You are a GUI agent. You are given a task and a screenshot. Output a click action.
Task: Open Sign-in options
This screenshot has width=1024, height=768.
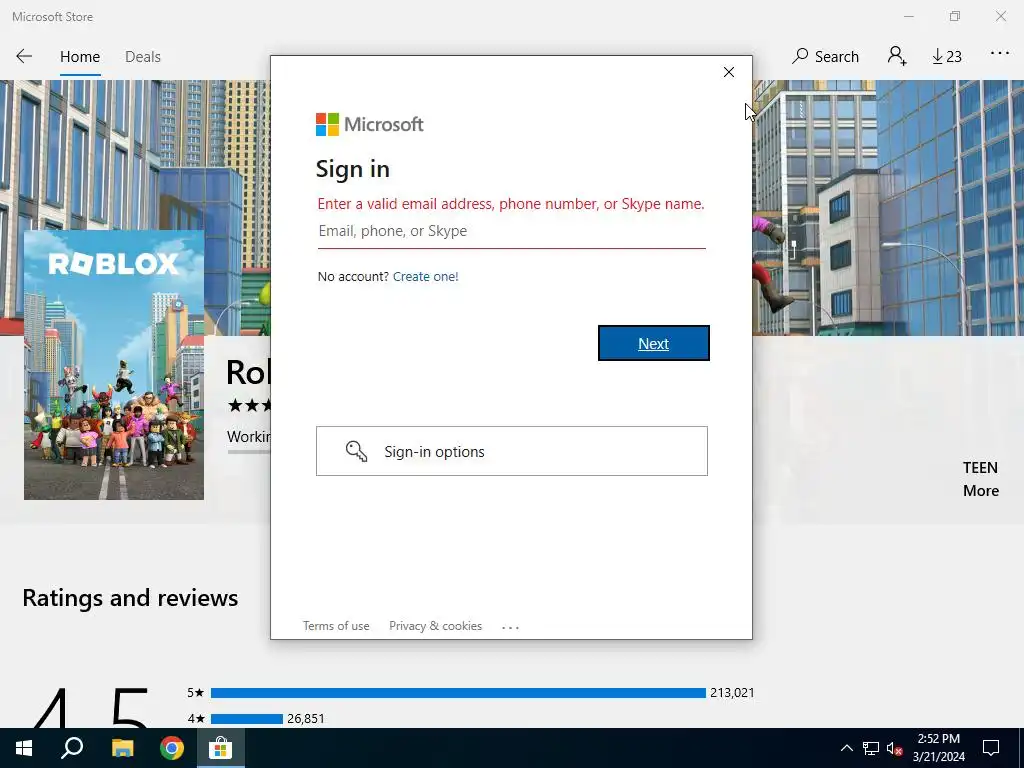point(512,451)
